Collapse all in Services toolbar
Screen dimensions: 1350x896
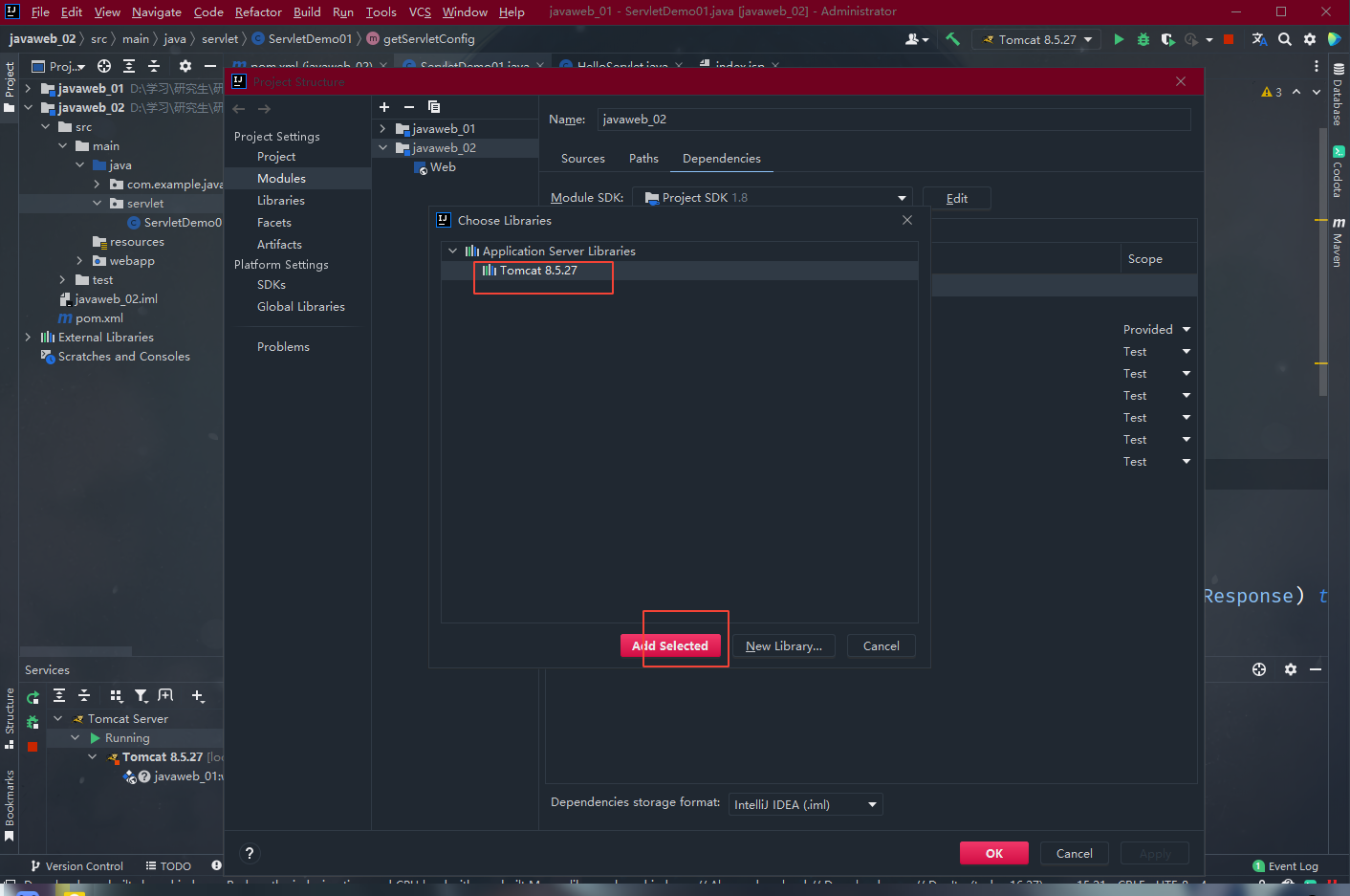click(84, 696)
